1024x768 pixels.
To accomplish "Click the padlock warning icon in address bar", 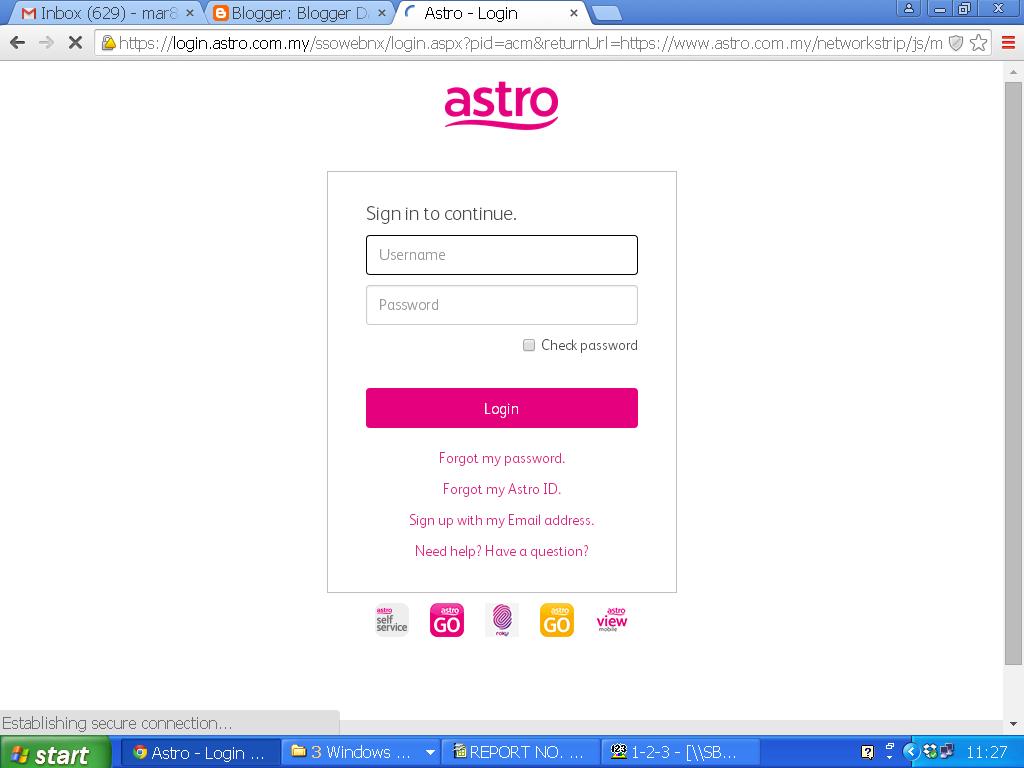I will point(108,43).
